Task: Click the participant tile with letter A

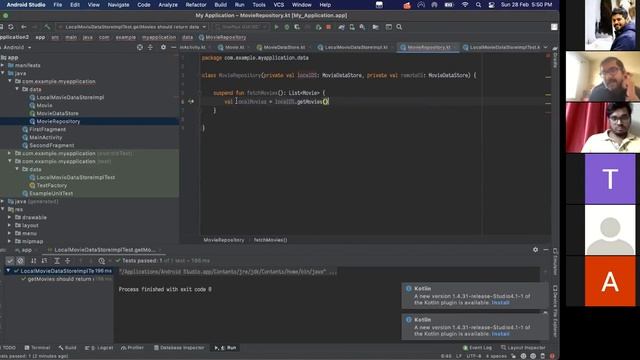Action: 610,281
